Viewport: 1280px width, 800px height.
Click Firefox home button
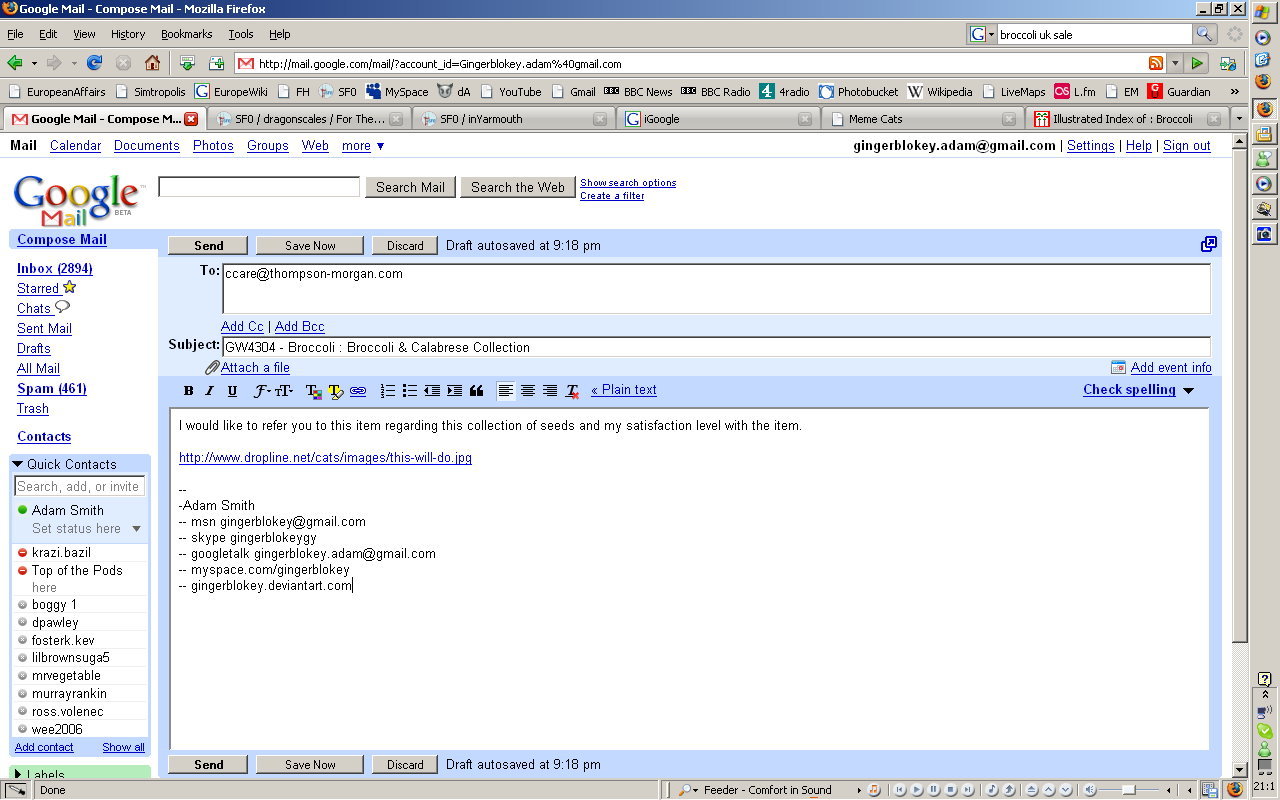point(152,63)
